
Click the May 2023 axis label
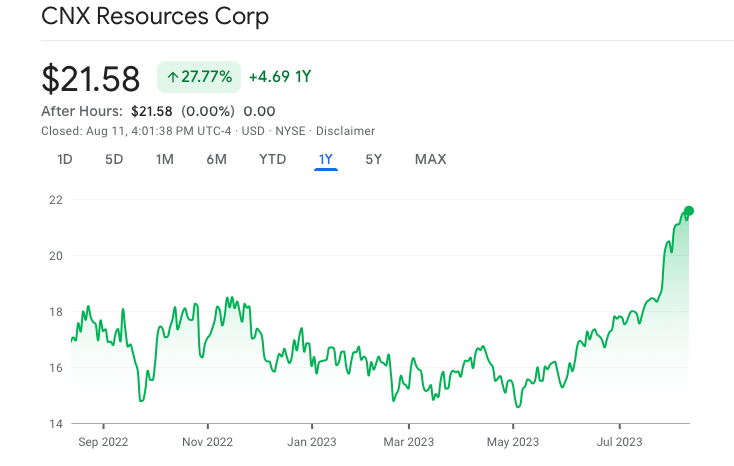513,442
